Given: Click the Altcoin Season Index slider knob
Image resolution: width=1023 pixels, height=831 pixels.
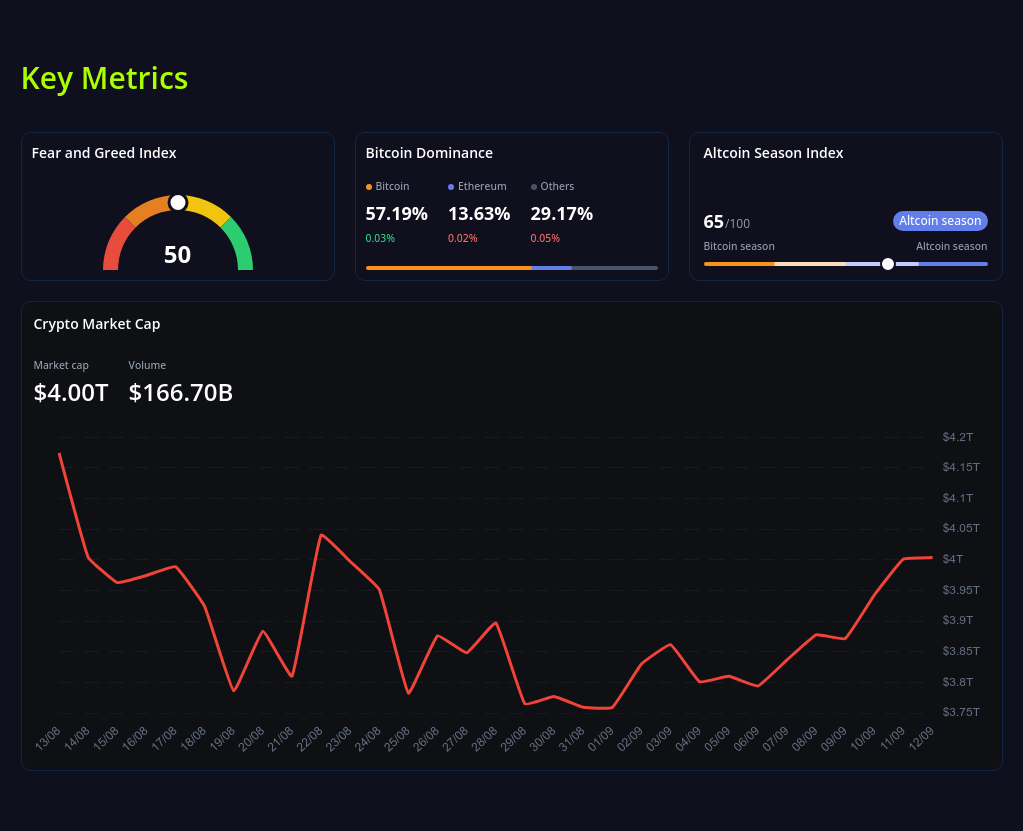Looking at the screenshot, I should (x=887, y=264).
